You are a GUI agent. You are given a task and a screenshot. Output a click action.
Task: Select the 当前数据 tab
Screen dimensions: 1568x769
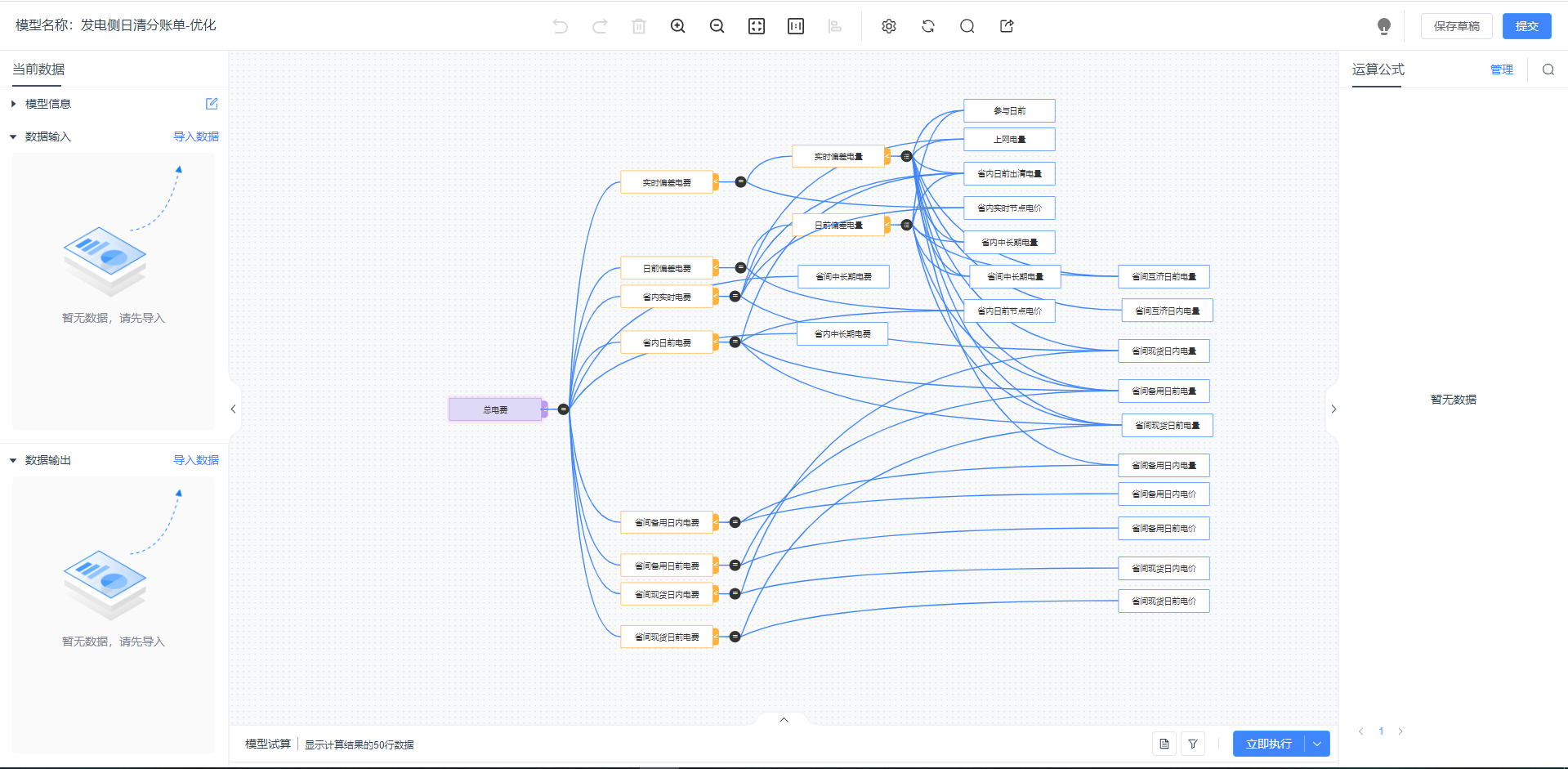pos(38,69)
